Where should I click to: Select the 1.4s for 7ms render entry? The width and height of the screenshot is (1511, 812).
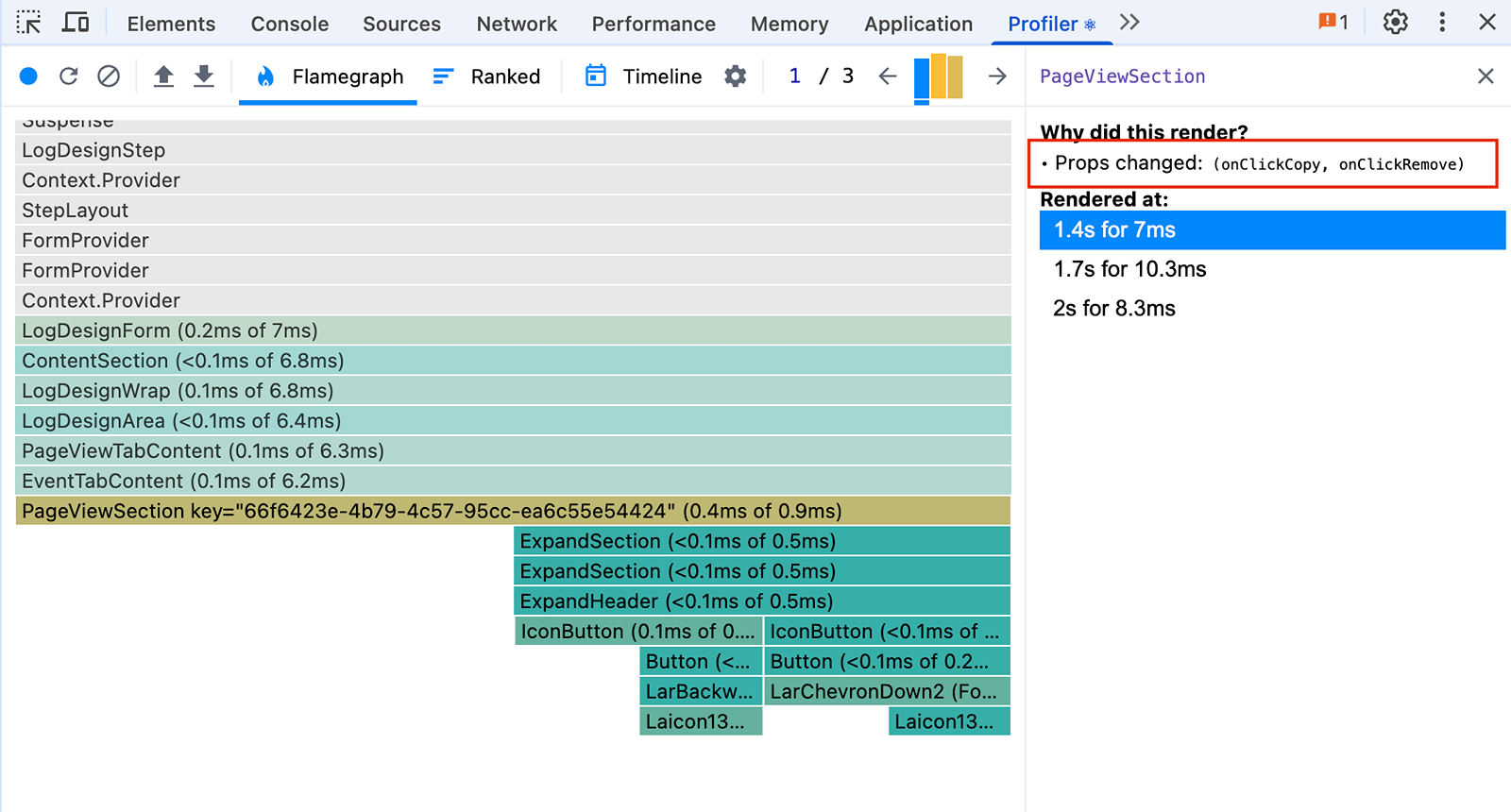pos(1272,230)
